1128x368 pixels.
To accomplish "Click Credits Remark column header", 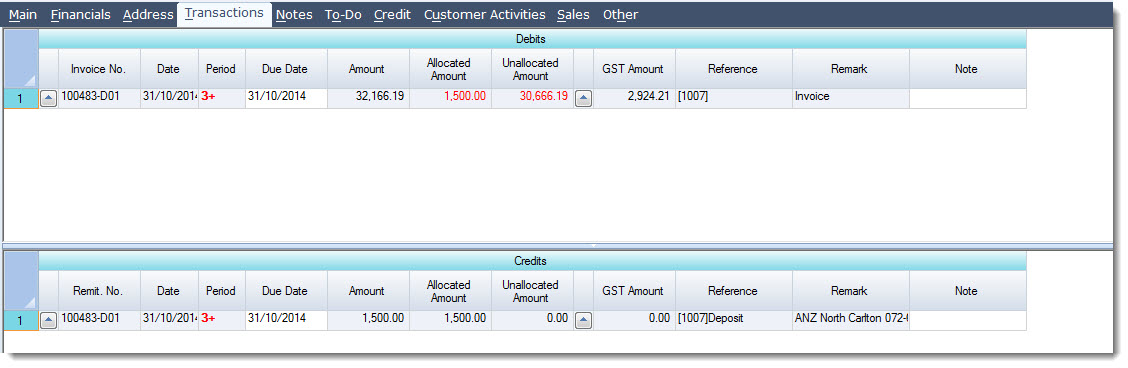I will pyautogui.click(x=851, y=291).
